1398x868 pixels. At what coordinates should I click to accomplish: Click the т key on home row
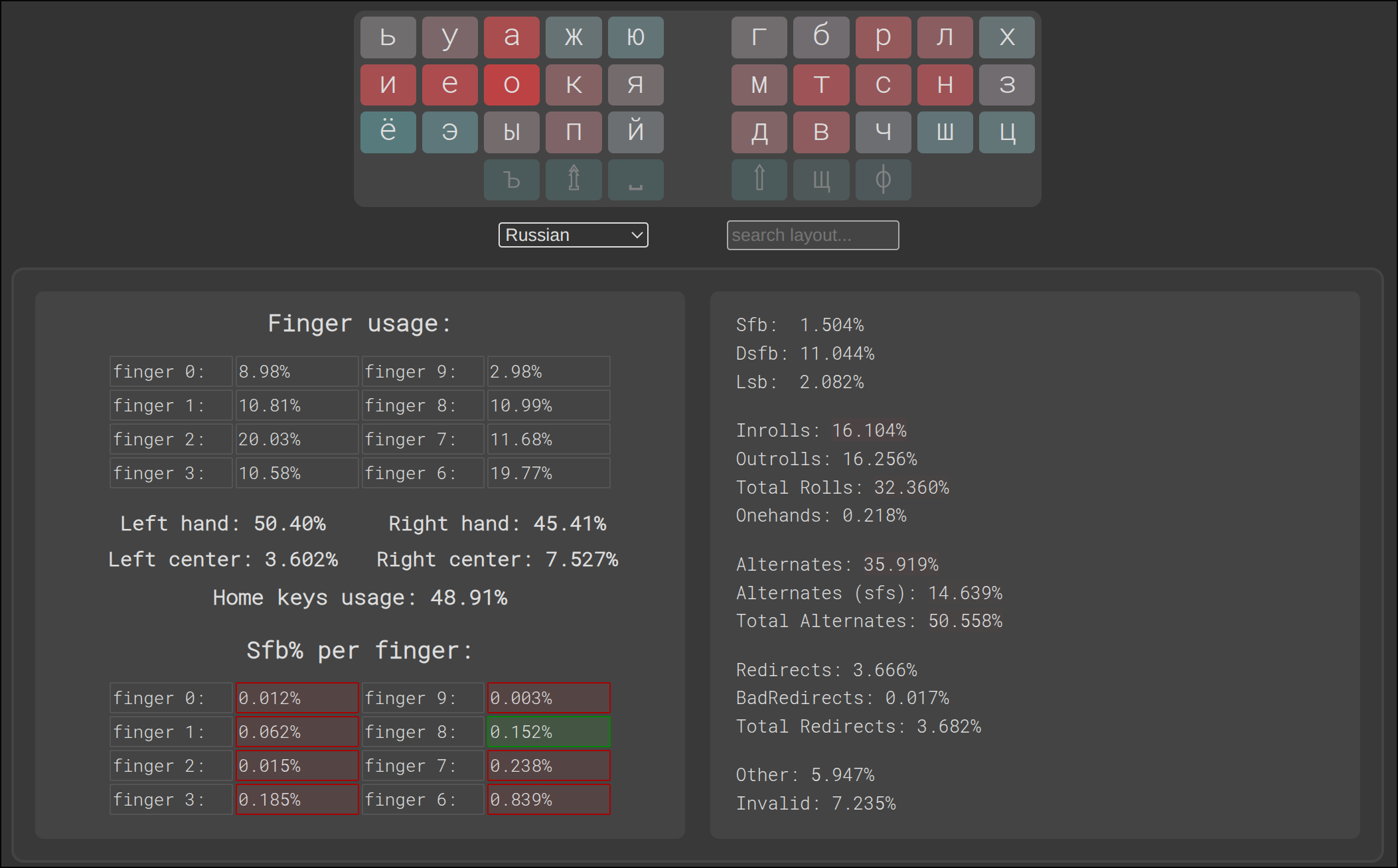pos(821,84)
